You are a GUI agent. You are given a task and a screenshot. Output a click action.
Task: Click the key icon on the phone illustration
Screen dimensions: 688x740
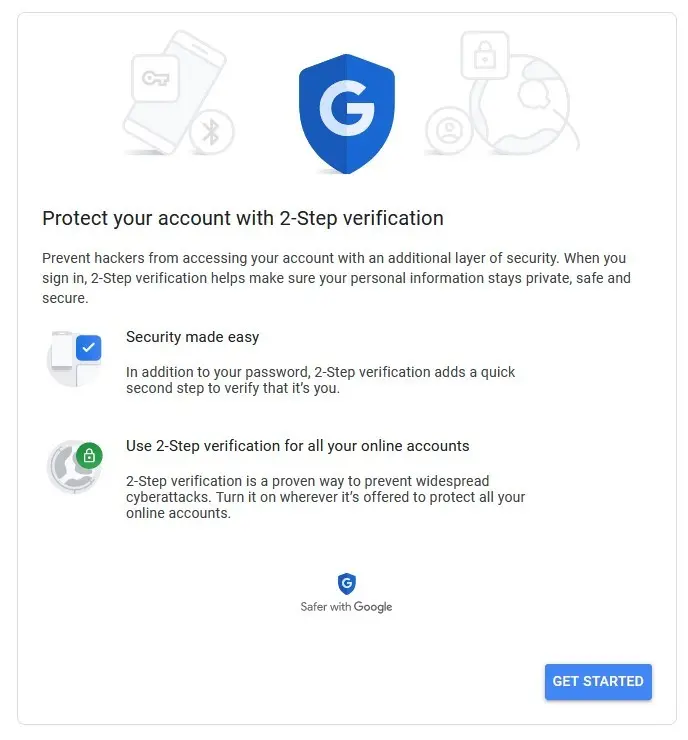click(x=156, y=78)
